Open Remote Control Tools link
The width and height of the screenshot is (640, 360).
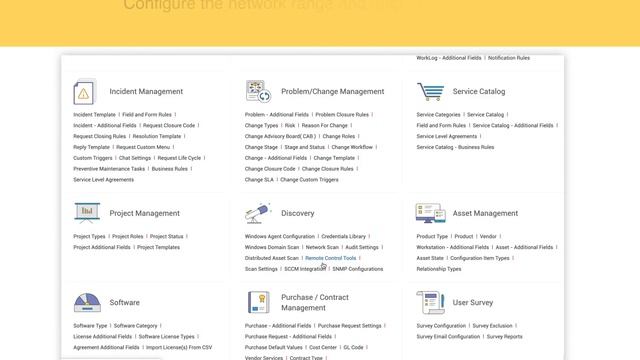click(x=331, y=258)
